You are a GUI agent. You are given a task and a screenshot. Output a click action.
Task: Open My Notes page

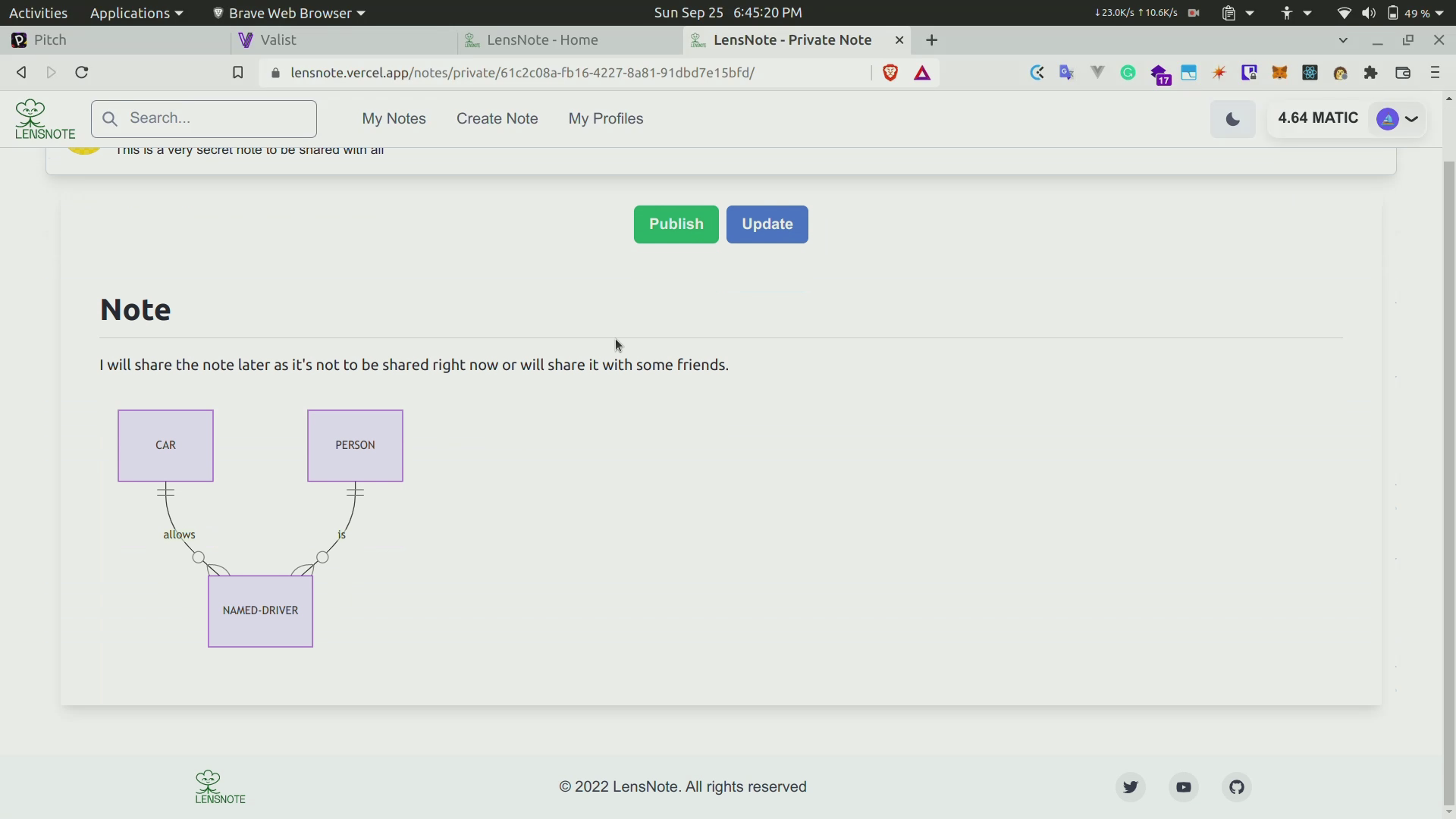(394, 119)
